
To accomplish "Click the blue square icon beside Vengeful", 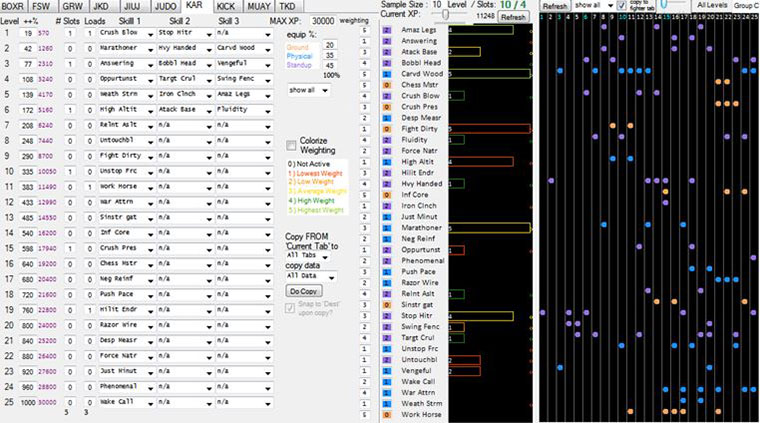I will [x=387, y=371].
